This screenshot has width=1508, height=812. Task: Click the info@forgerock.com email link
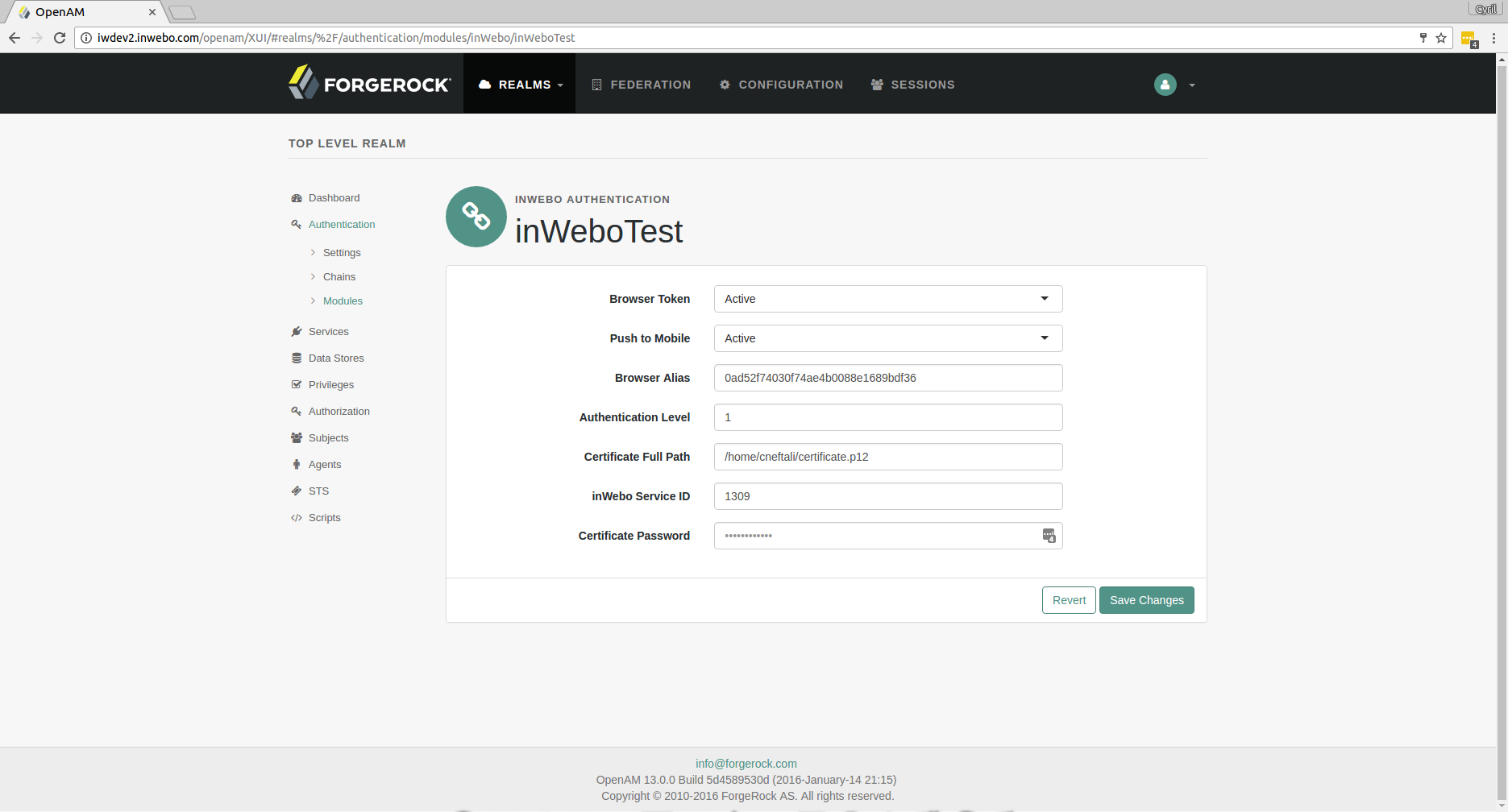(x=746, y=764)
